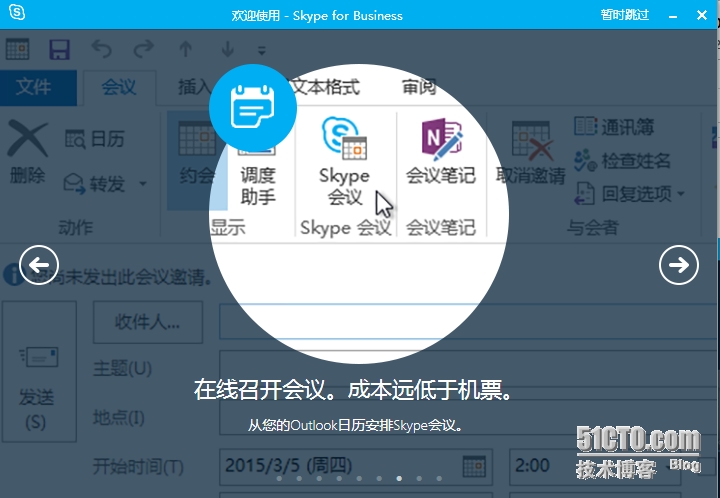The width and height of the screenshot is (720, 498).
Task: Click the redo arrow in quick access toolbar
Action: tap(144, 49)
